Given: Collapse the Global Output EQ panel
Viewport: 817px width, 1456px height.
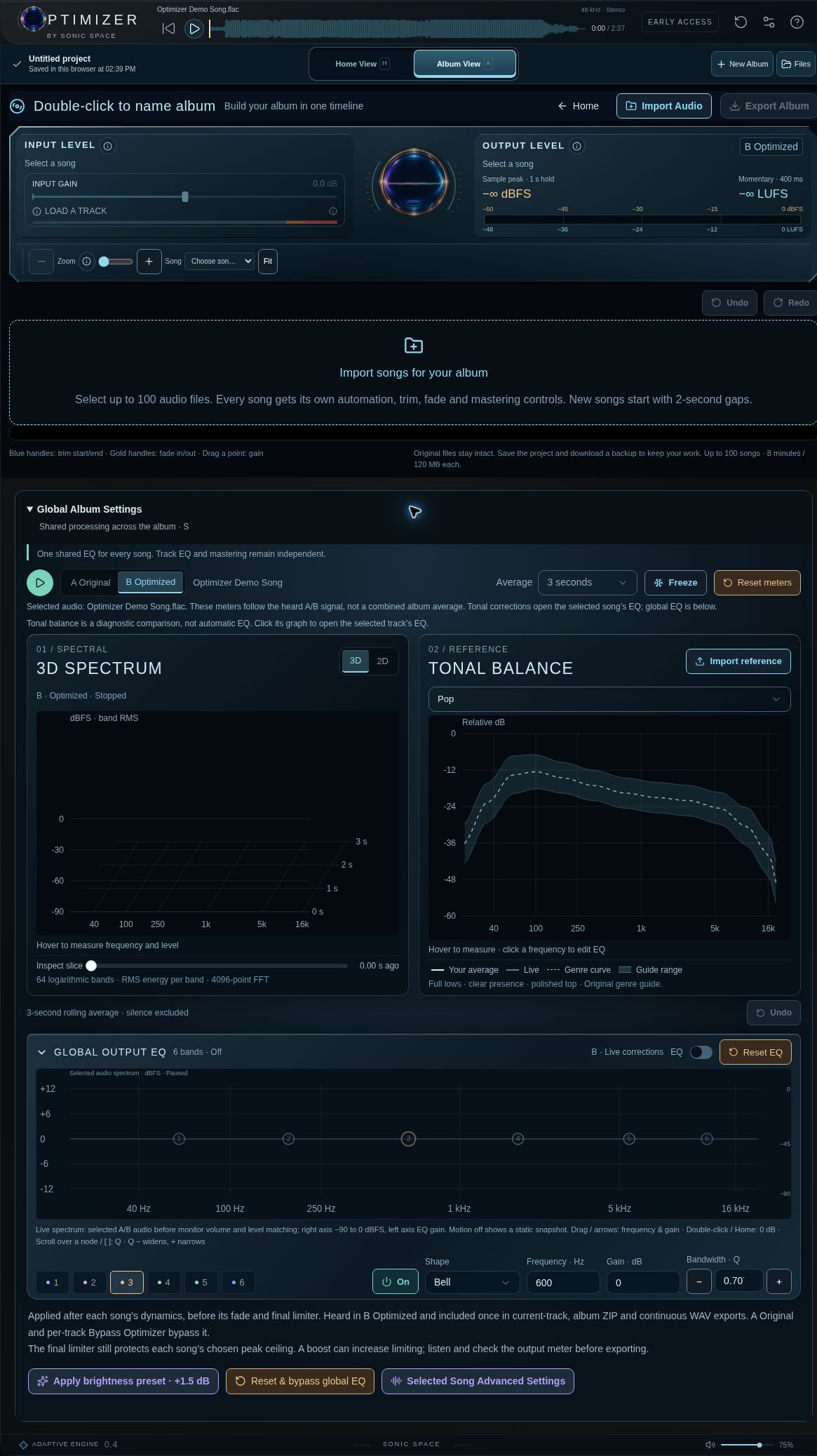Looking at the screenshot, I should click(x=41, y=1052).
